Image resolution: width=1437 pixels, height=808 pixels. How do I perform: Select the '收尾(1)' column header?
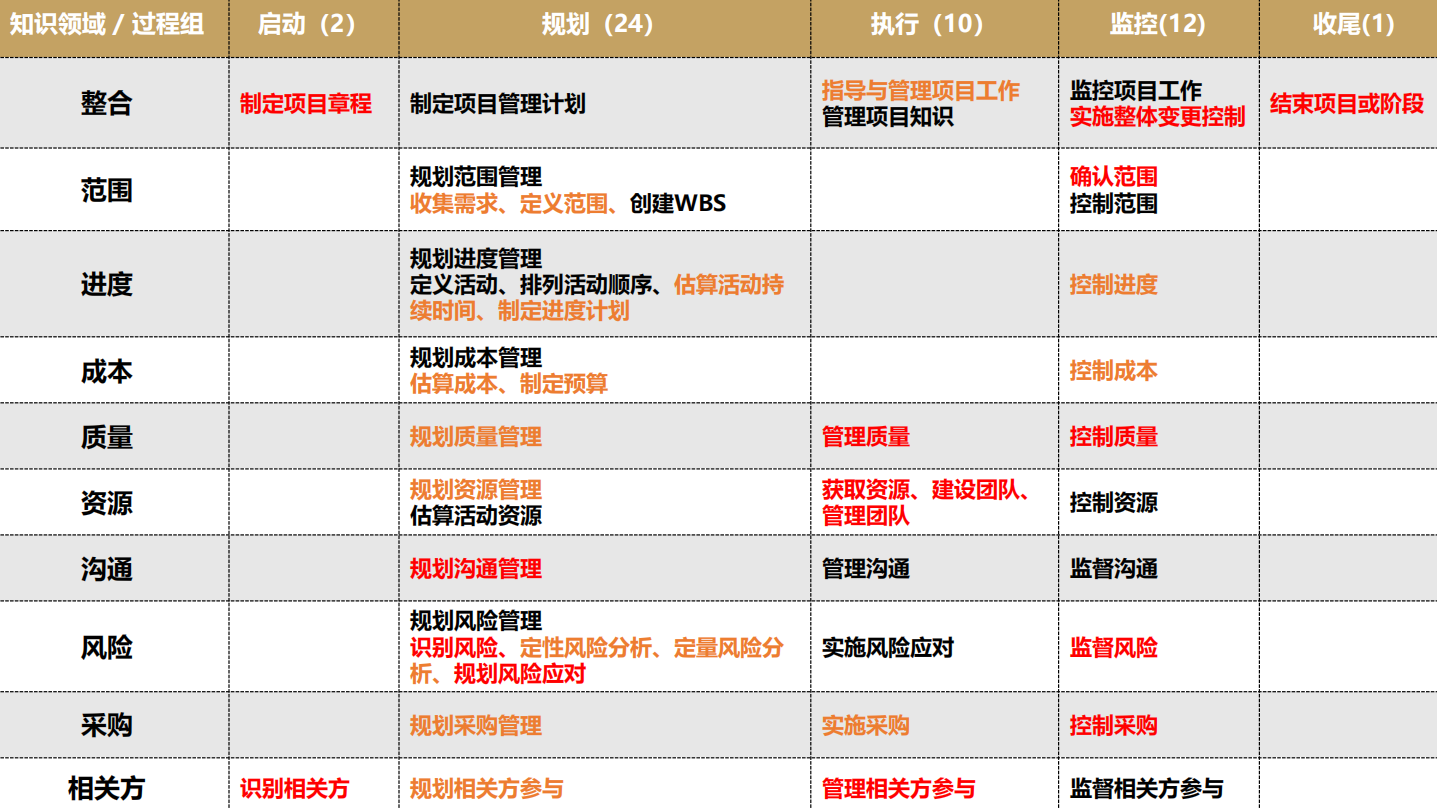tap(1354, 25)
